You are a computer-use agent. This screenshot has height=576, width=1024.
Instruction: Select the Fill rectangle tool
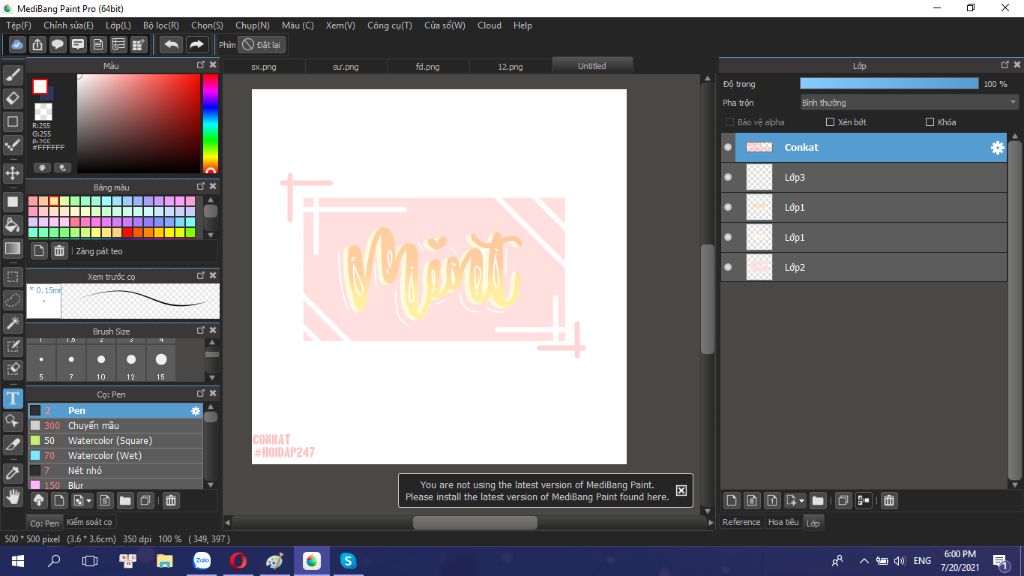[12, 202]
